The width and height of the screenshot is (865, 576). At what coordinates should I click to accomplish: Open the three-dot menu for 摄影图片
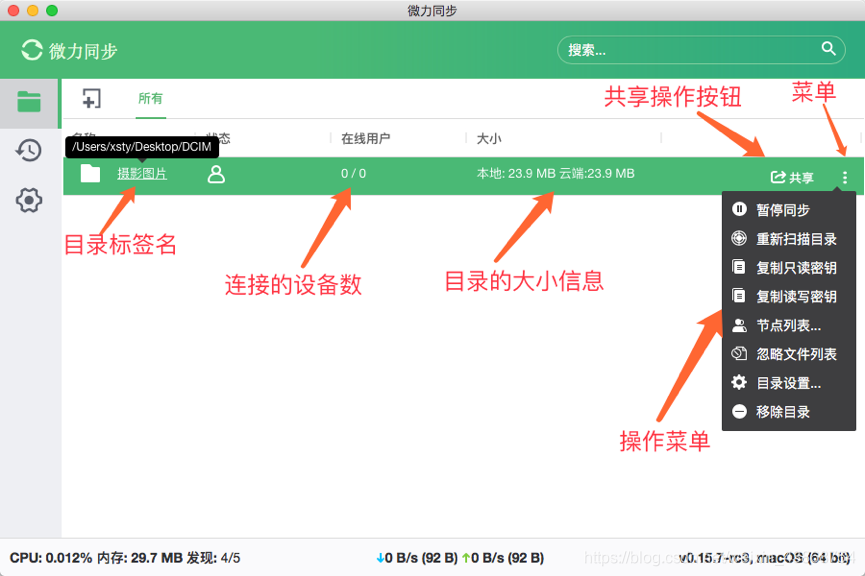click(x=845, y=177)
